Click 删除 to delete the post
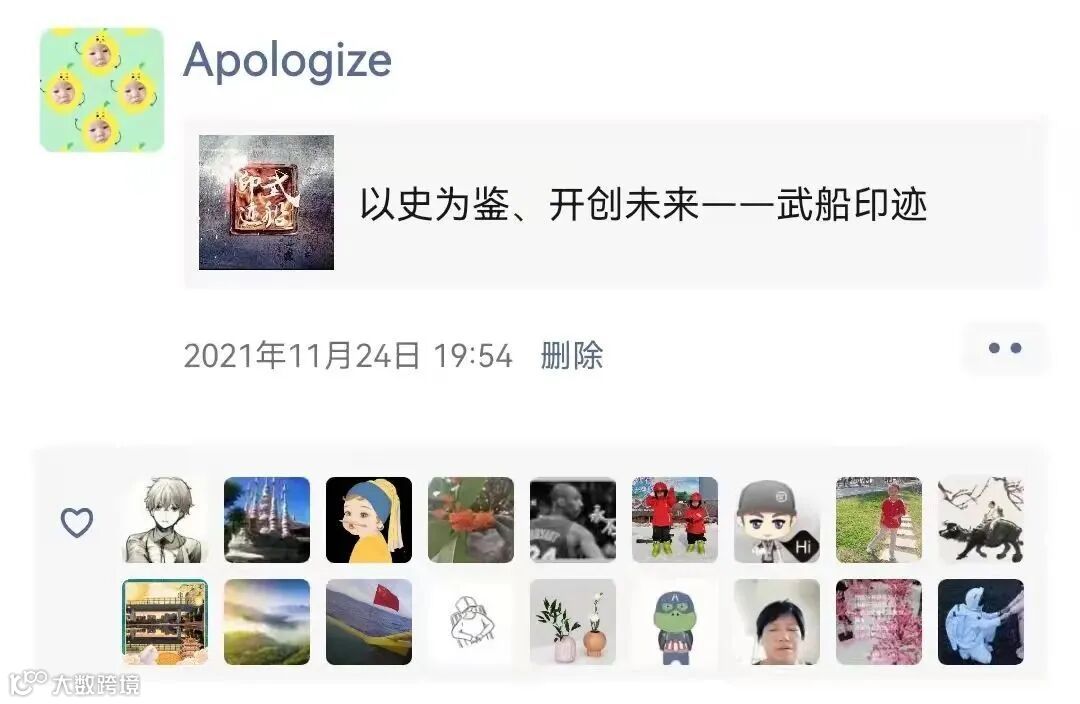This screenshot has height=704, width=1080. click(x=572, y=356)
